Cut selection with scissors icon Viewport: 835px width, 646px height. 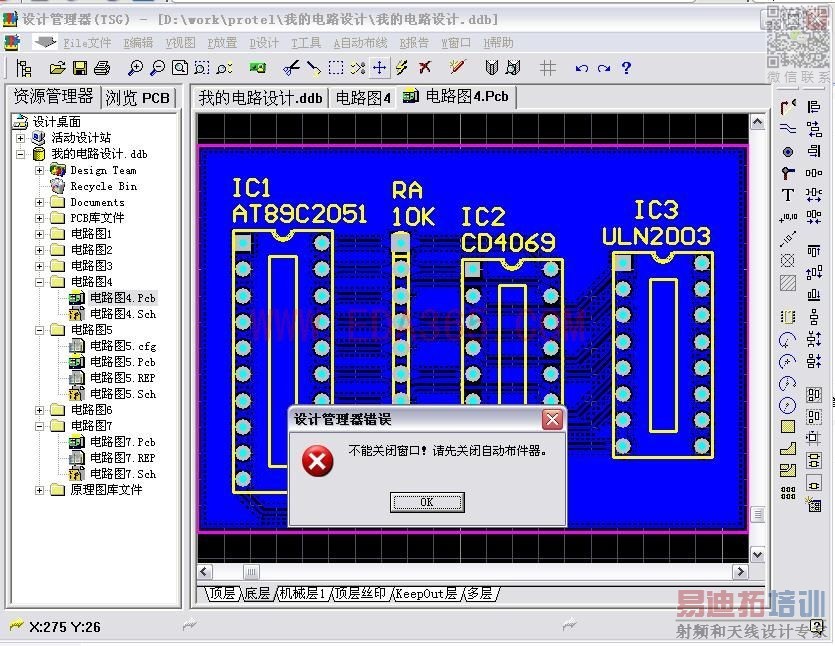pos(291,68)
